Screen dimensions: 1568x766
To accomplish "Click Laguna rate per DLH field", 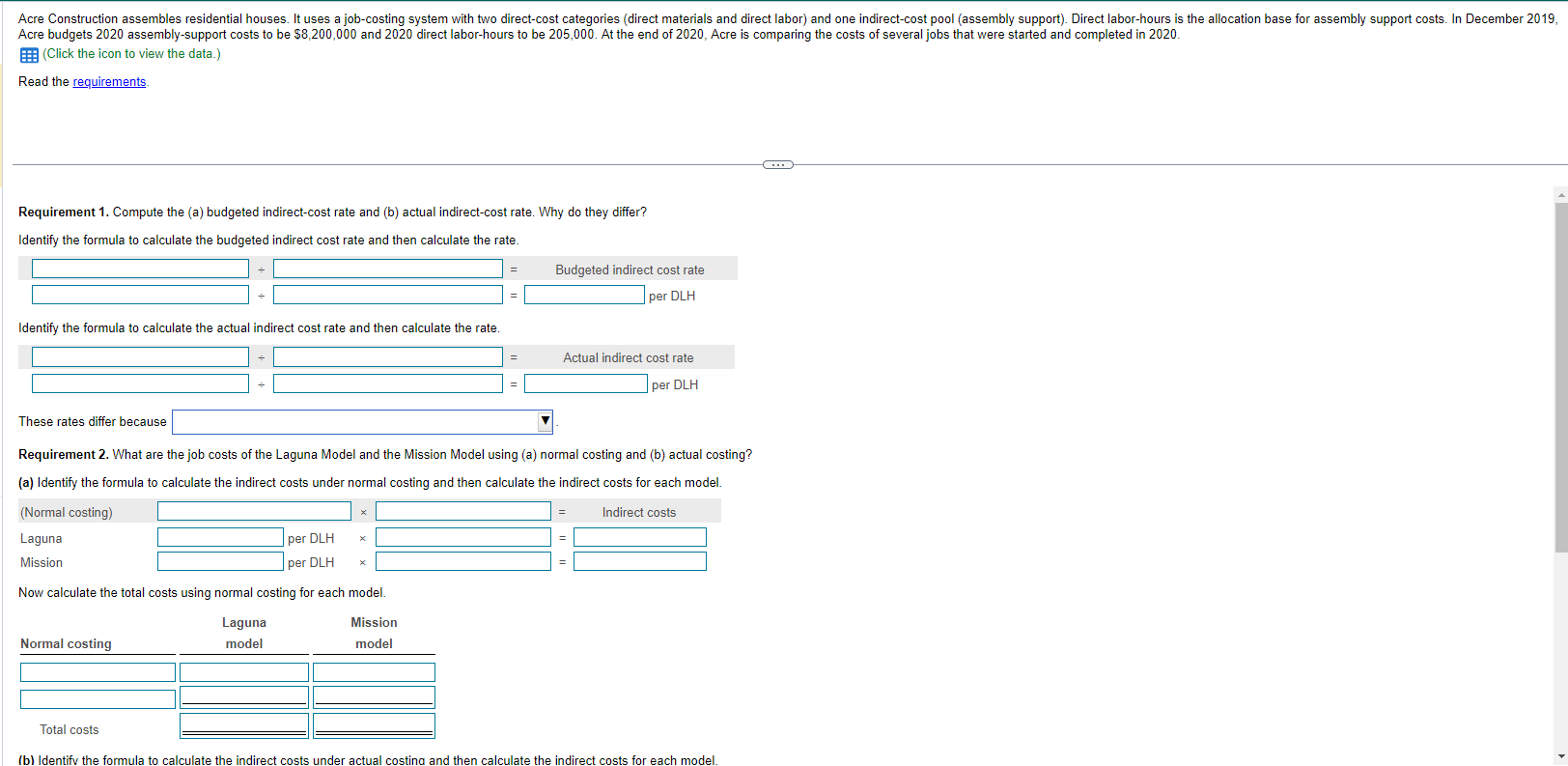I will [x=221, y=537].
